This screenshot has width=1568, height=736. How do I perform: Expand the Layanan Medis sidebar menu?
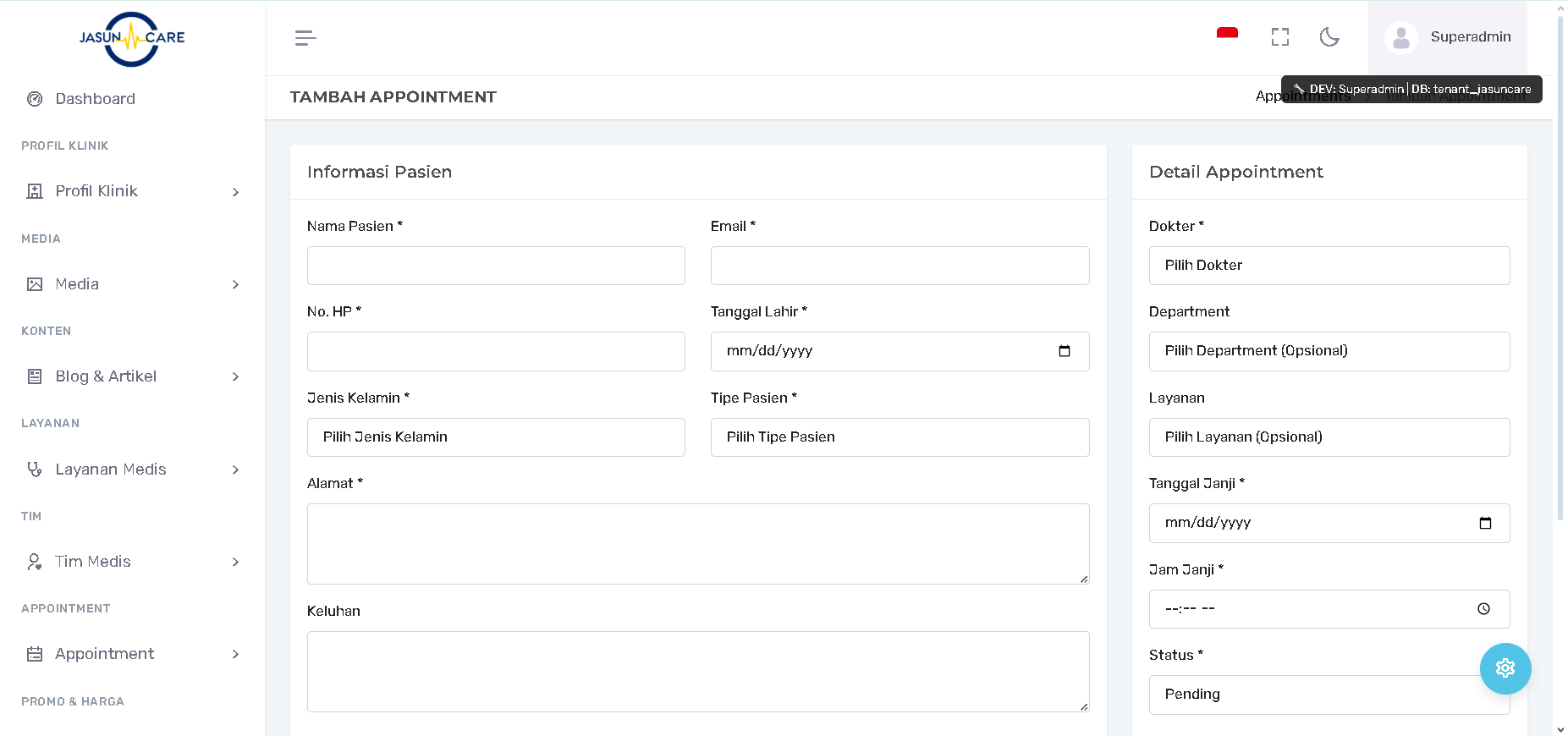click(133, 470)
